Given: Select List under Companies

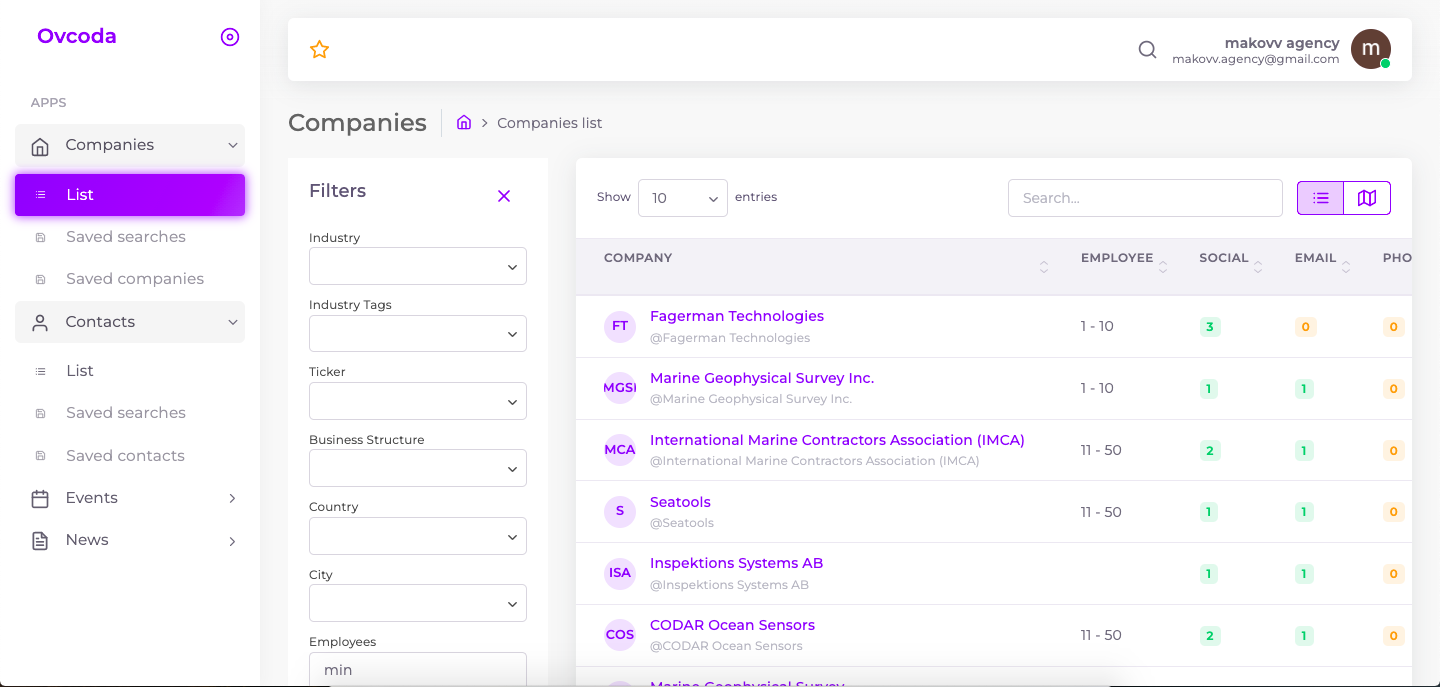Looking at the screenshot, I should [130, 195].
